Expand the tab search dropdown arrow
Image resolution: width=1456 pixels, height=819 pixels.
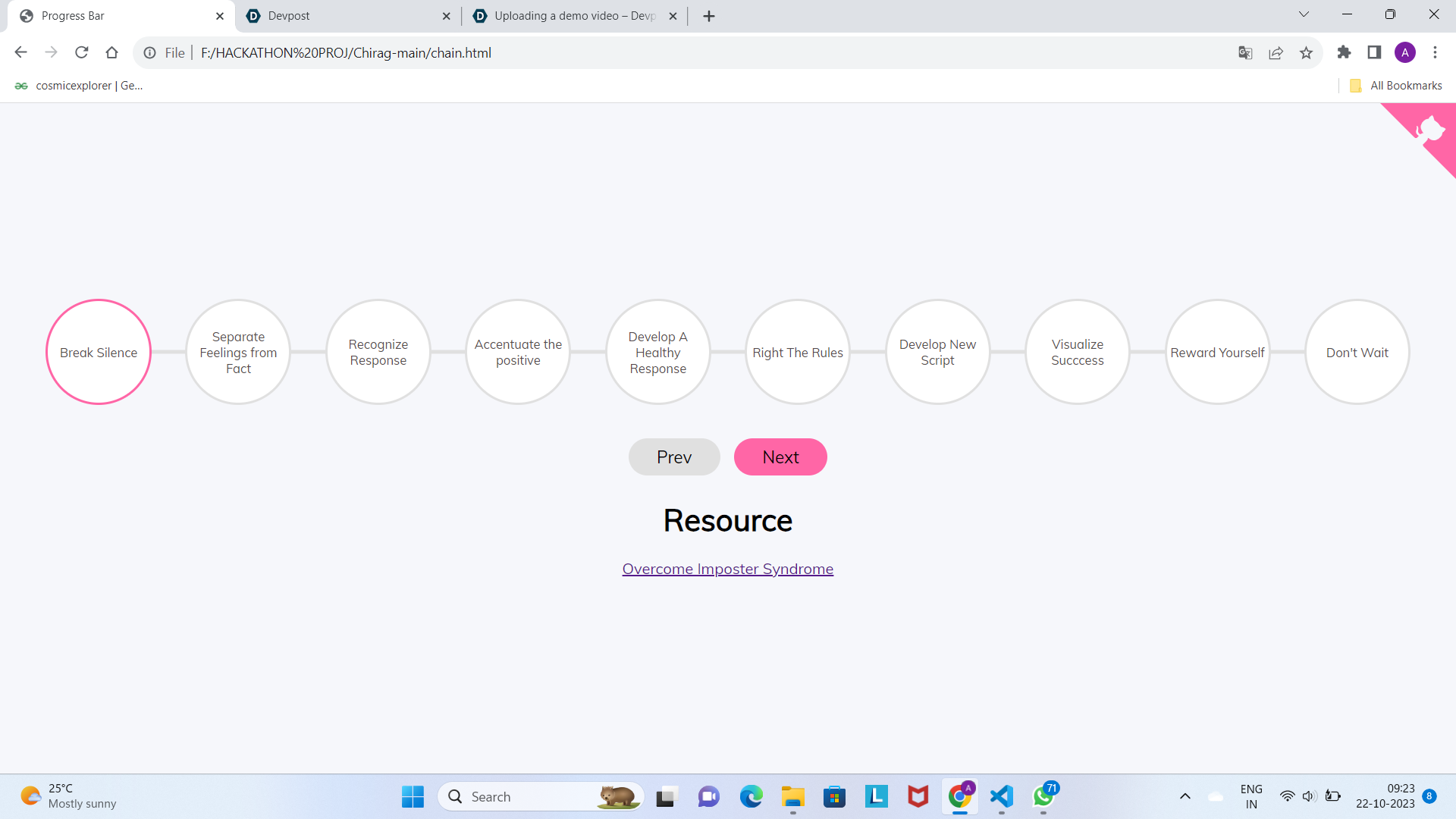(1304, 14)
